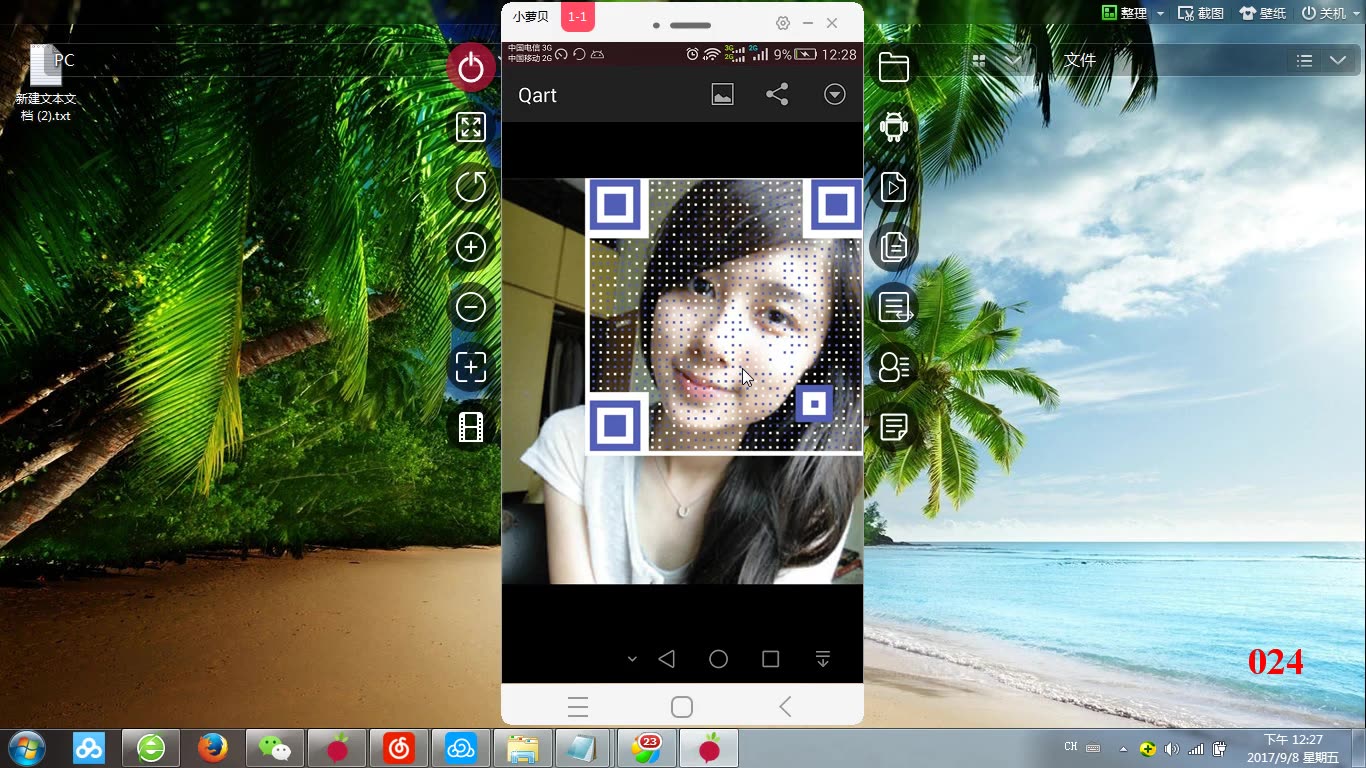1366x768 pixels.
Task: Expand the file panel rightmost chevron
Action: pyautogui.click(x=1338, y=61)
